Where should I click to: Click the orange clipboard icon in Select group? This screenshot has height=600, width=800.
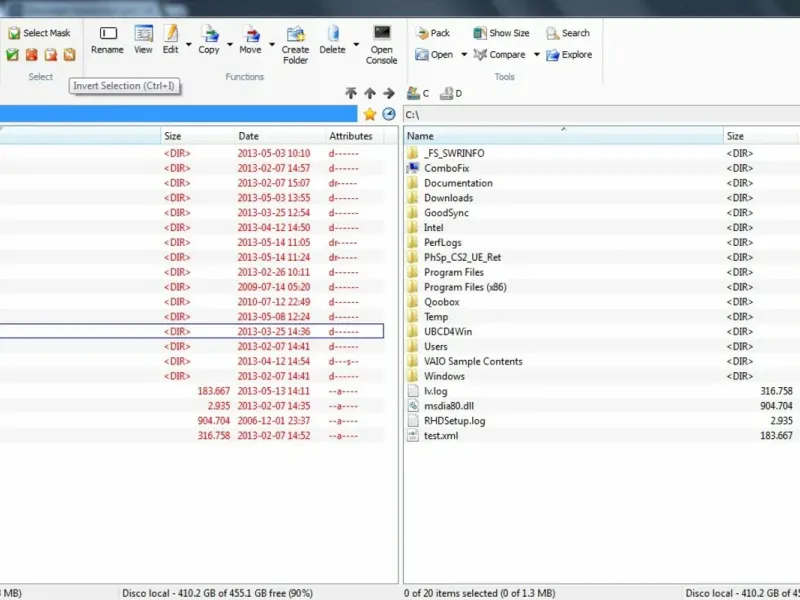point(69,55)
